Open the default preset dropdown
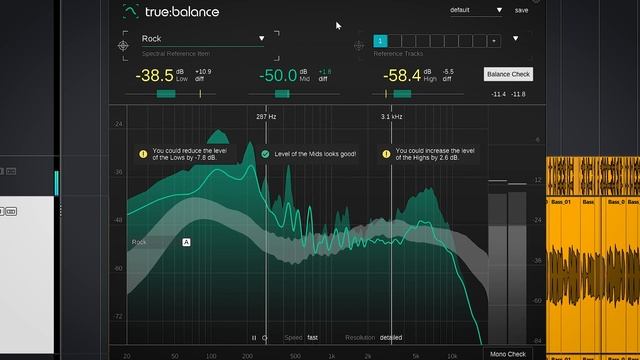The height and width of the screenshot is (360, 640). point(476,10)
